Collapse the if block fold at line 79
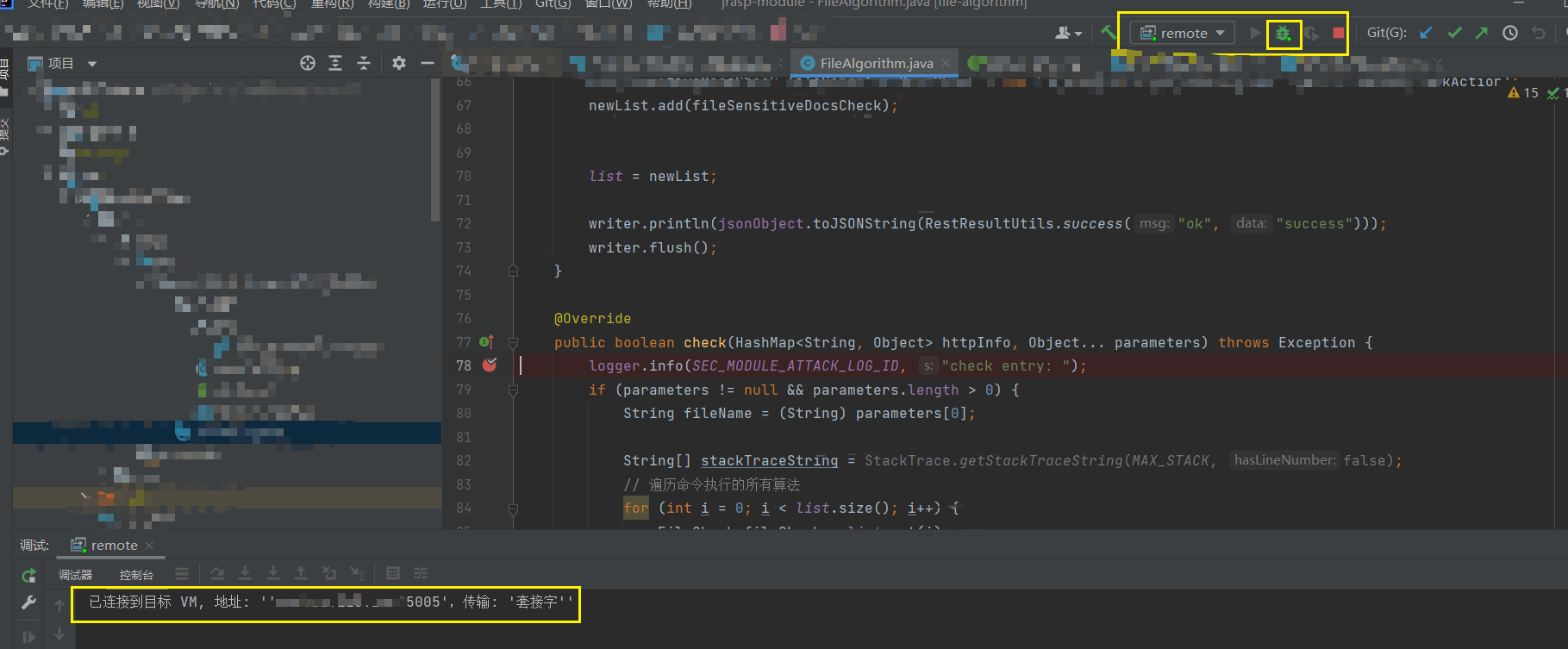The width and height of the screenshot is (1568, 649). pos(513,390)
